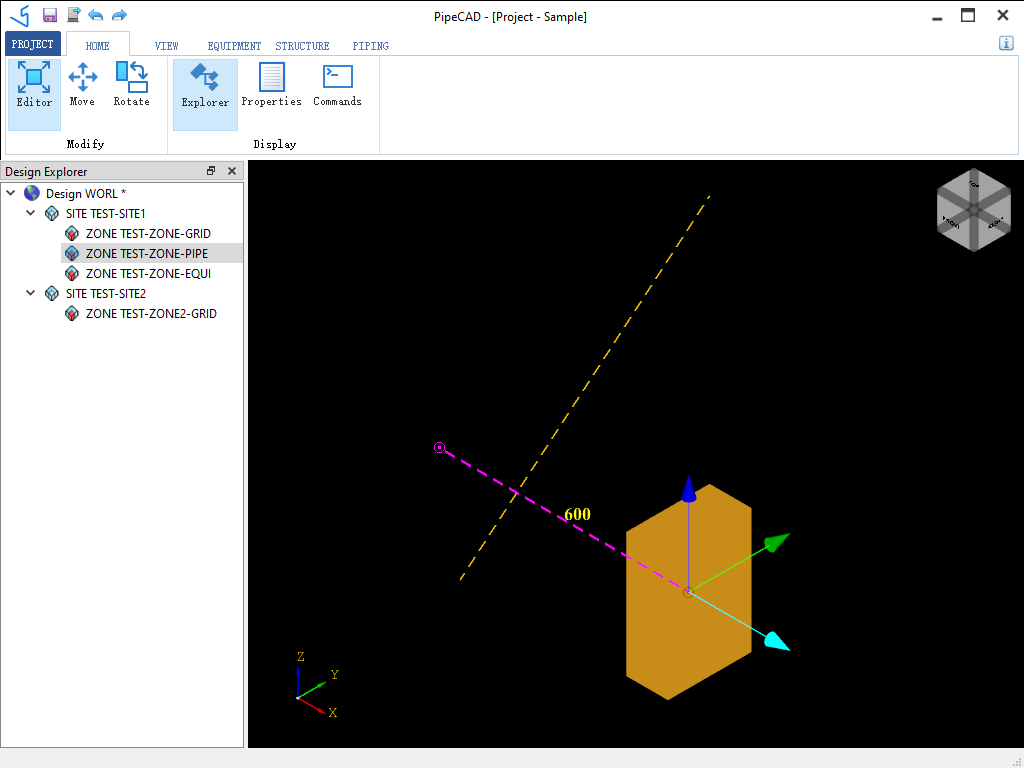This screenshot has height=768, width=1024.
Task: Switch to the VIEW tab
Action: (167, 46)
